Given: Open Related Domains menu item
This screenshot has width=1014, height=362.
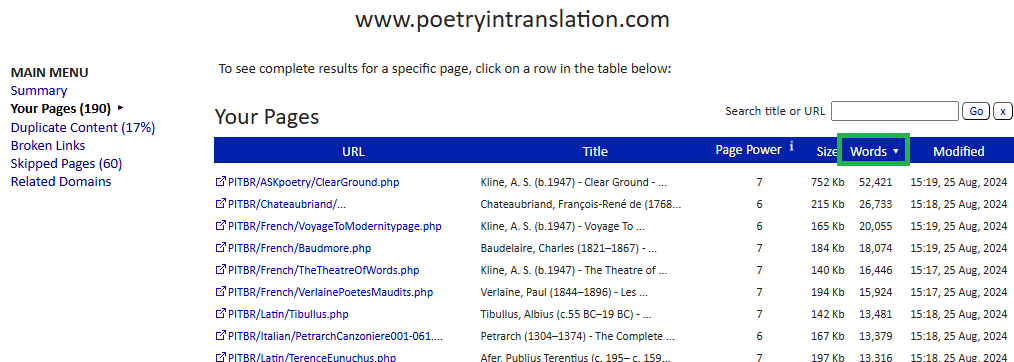Looking at the screenshot, I should (x=61, y=182).
